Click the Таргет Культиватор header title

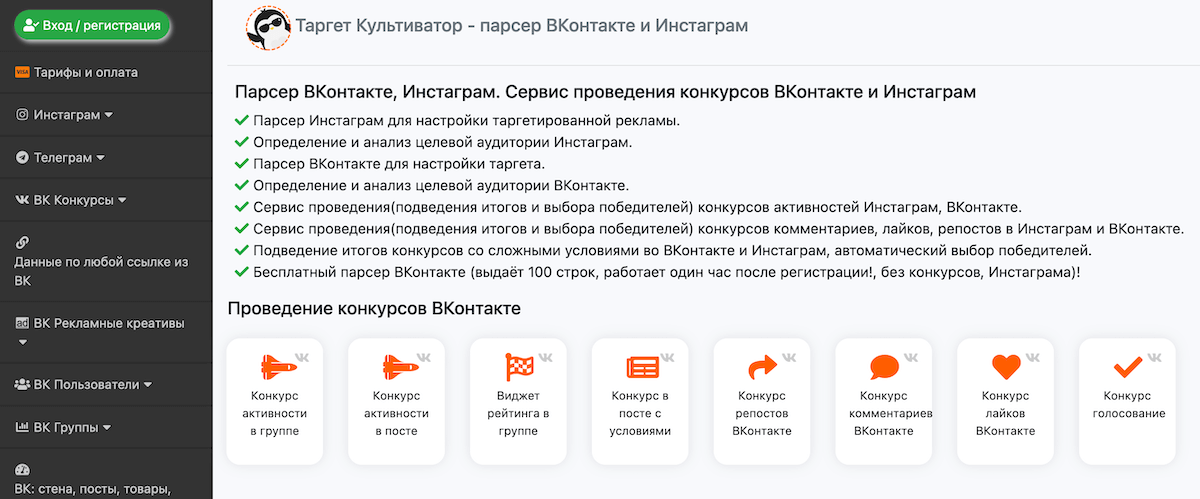pos(522,25)
